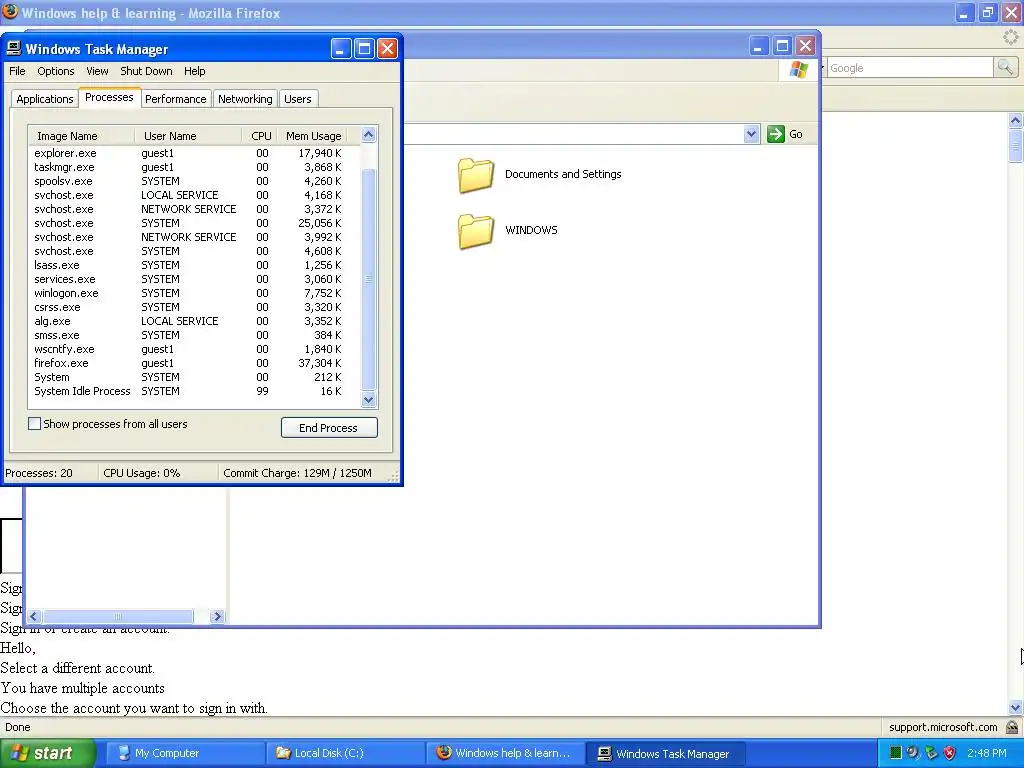This screenshot has width=1024, height=768.
Task: Click 'Select a different account.' text in Firefox
Action: pos(78,668)
